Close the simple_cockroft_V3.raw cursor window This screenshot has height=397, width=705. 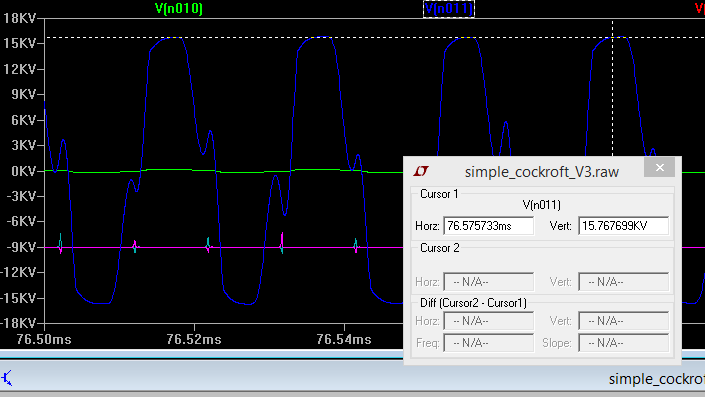(659, 167)
